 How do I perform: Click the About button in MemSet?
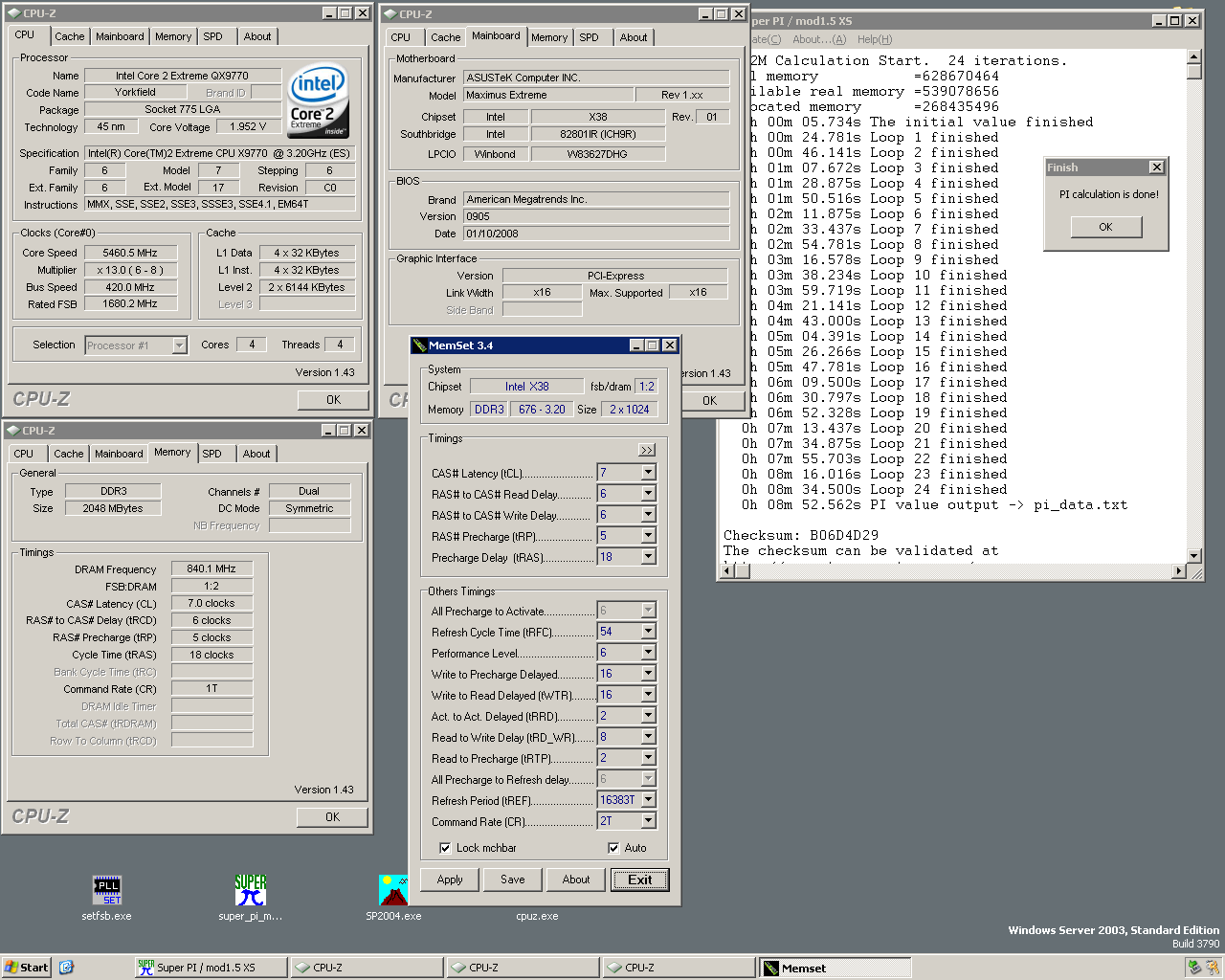pyautogui.click(x=576, y=880)
